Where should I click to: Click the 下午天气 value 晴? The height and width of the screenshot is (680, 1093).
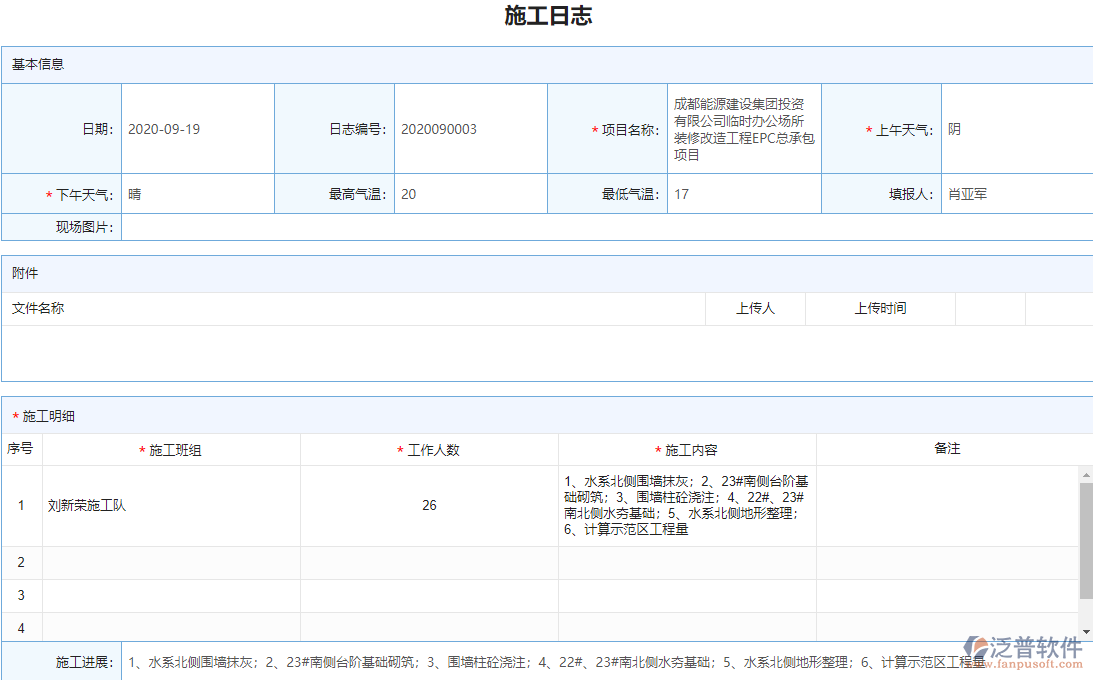click(132, 194)
